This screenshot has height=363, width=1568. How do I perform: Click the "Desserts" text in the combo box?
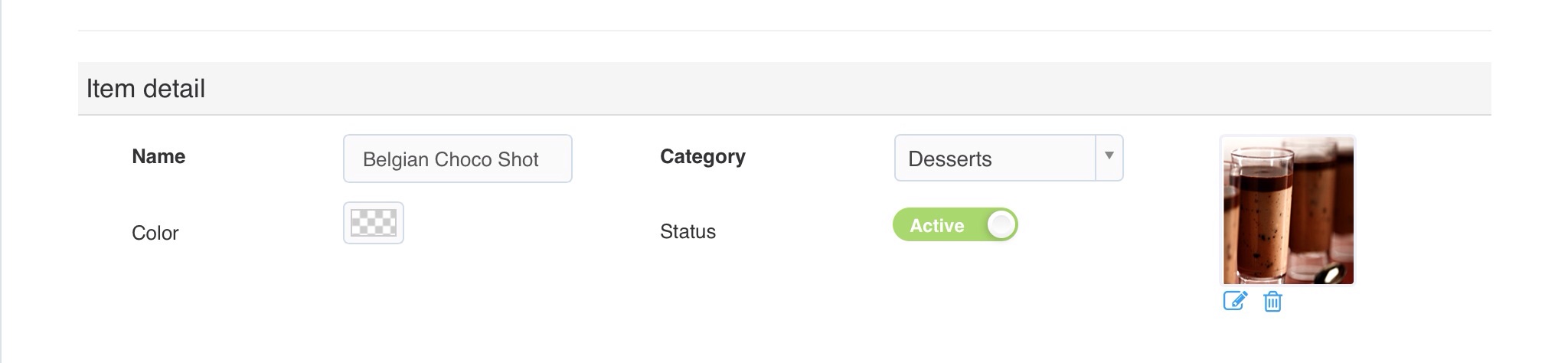click(949, 159)
